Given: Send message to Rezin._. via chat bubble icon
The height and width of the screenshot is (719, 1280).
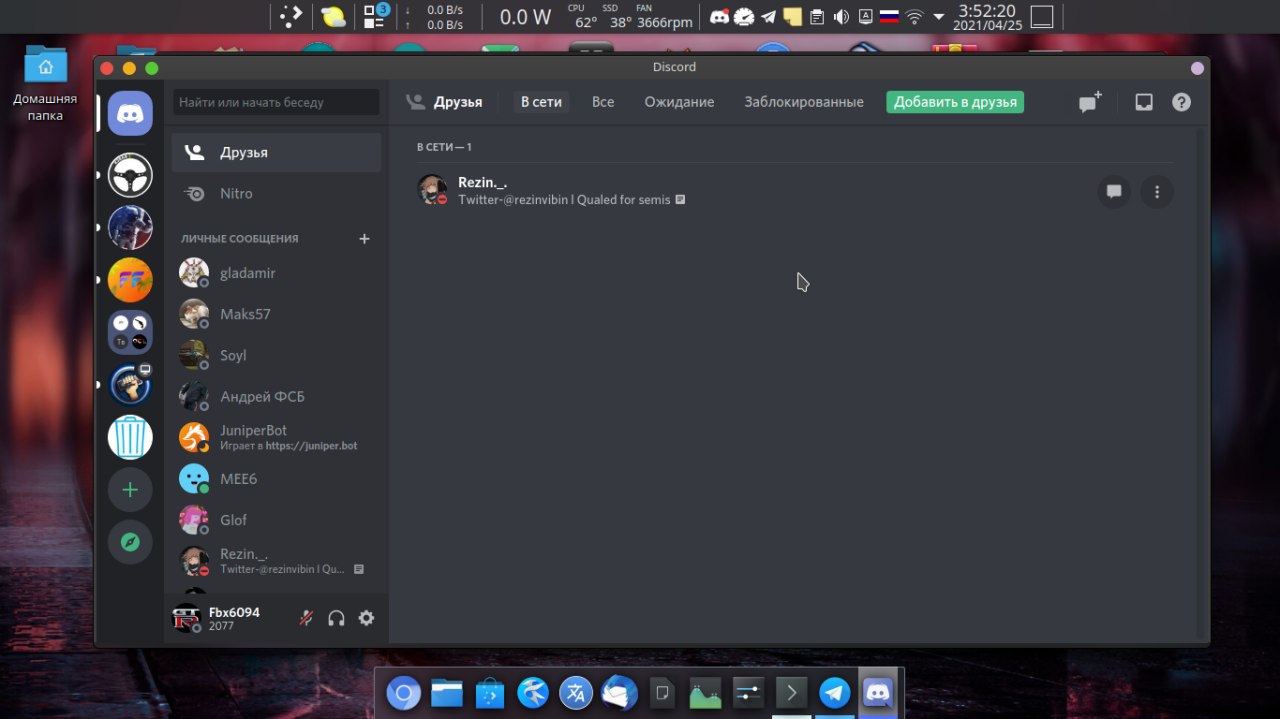Looking at the screenshot, I should [x=1114, y=192].
